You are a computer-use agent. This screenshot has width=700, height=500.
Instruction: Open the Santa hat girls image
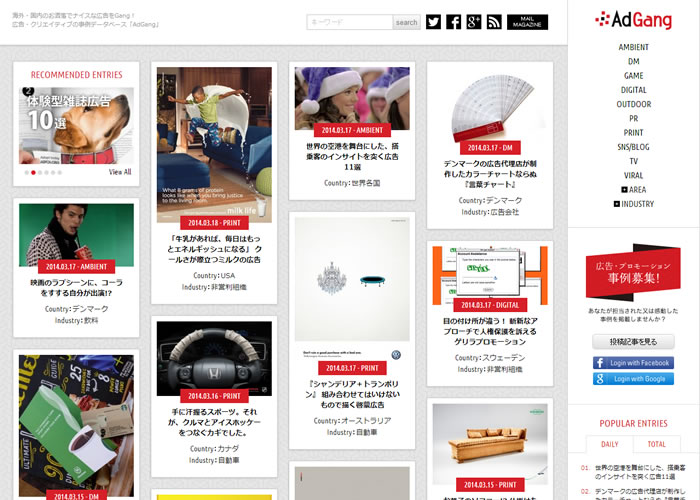[x=352, y=96]
